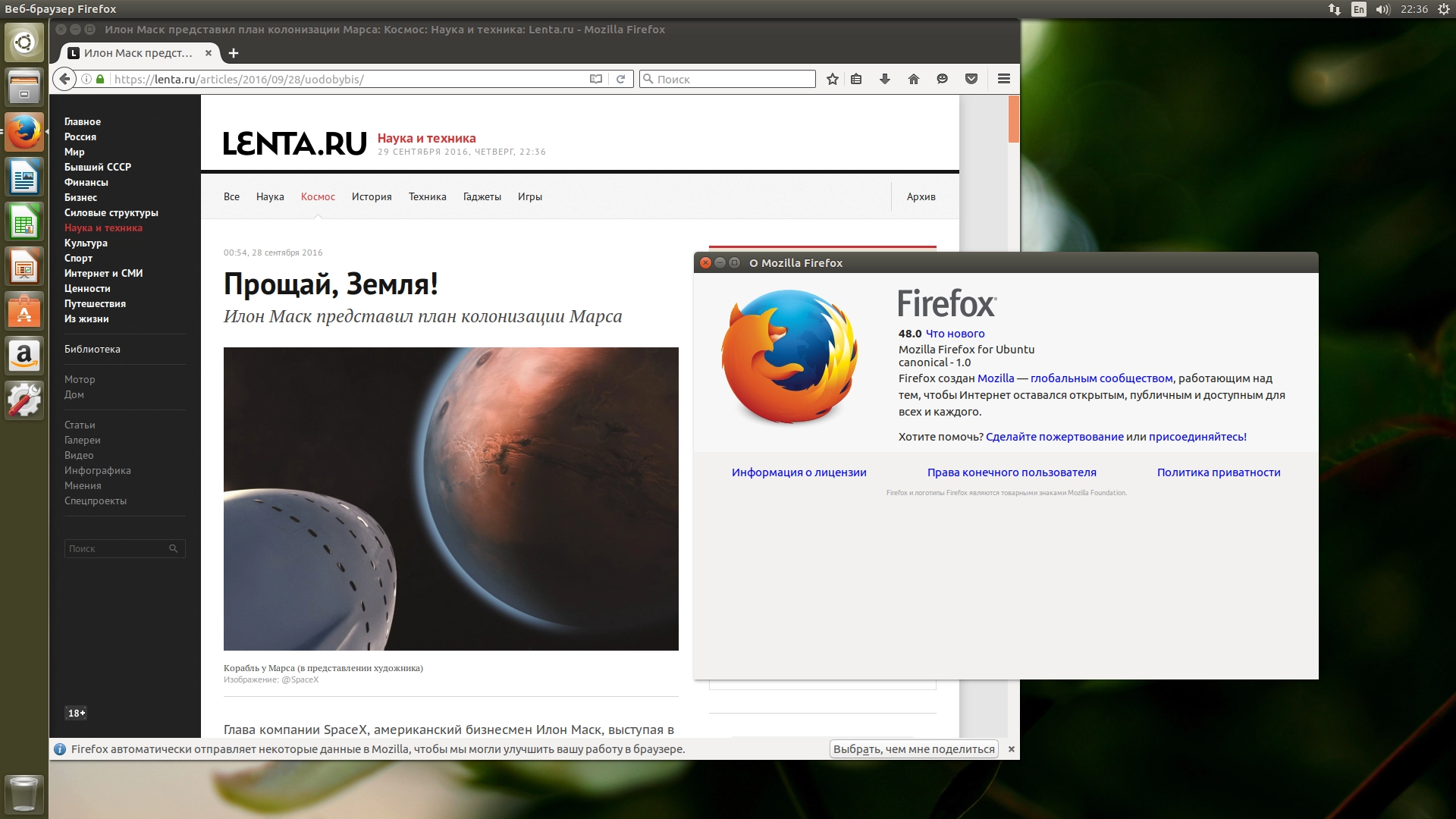Open keyboard layout En indicator
1456x819 pixels.
click(x=1359, y=9)
